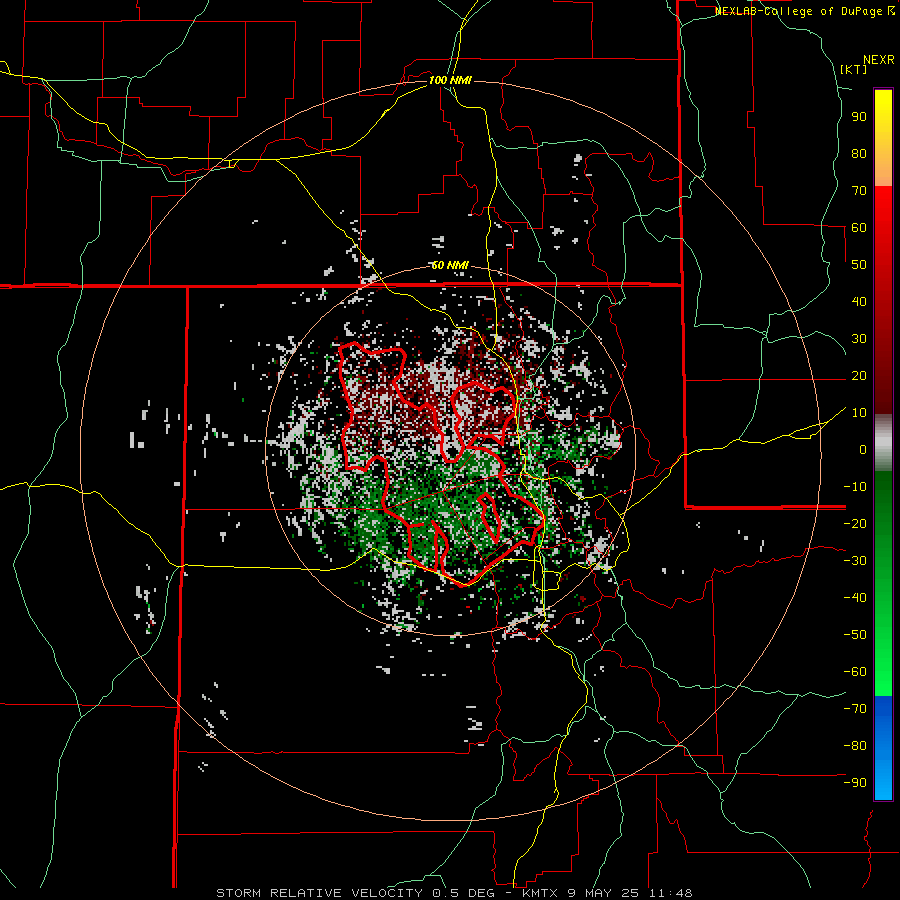Click the -60 value on the velocity scale
Viewport: 900px width, 900px height.
(x=855, y=672)
